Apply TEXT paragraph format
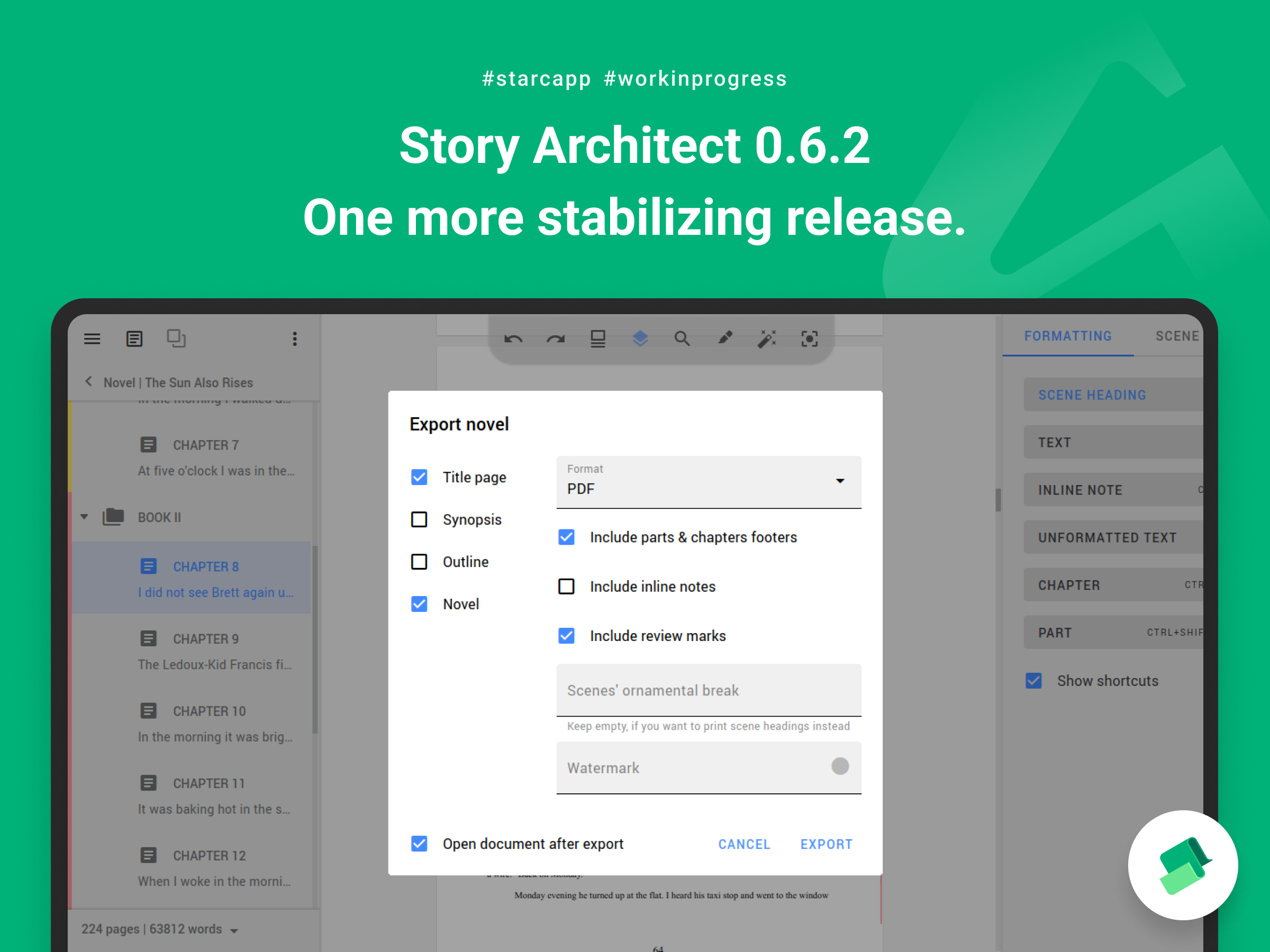 (1113, 443)
